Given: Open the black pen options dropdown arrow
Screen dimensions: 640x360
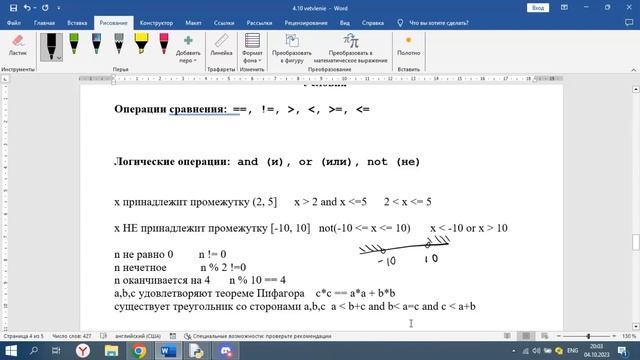Looking at the screenshot, I should 59,58.
